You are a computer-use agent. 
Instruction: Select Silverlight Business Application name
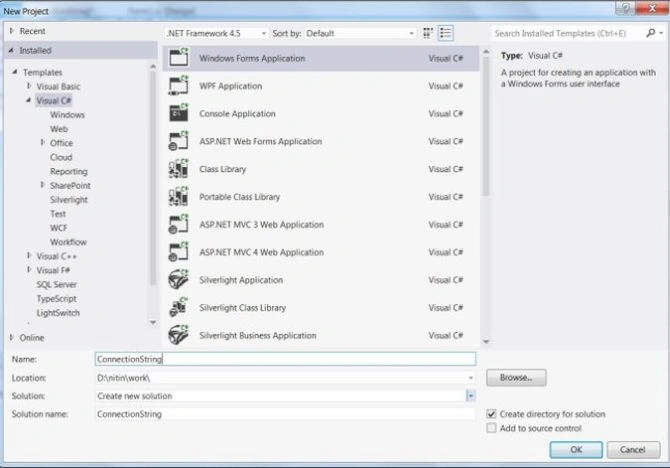[x=258, y=336]
